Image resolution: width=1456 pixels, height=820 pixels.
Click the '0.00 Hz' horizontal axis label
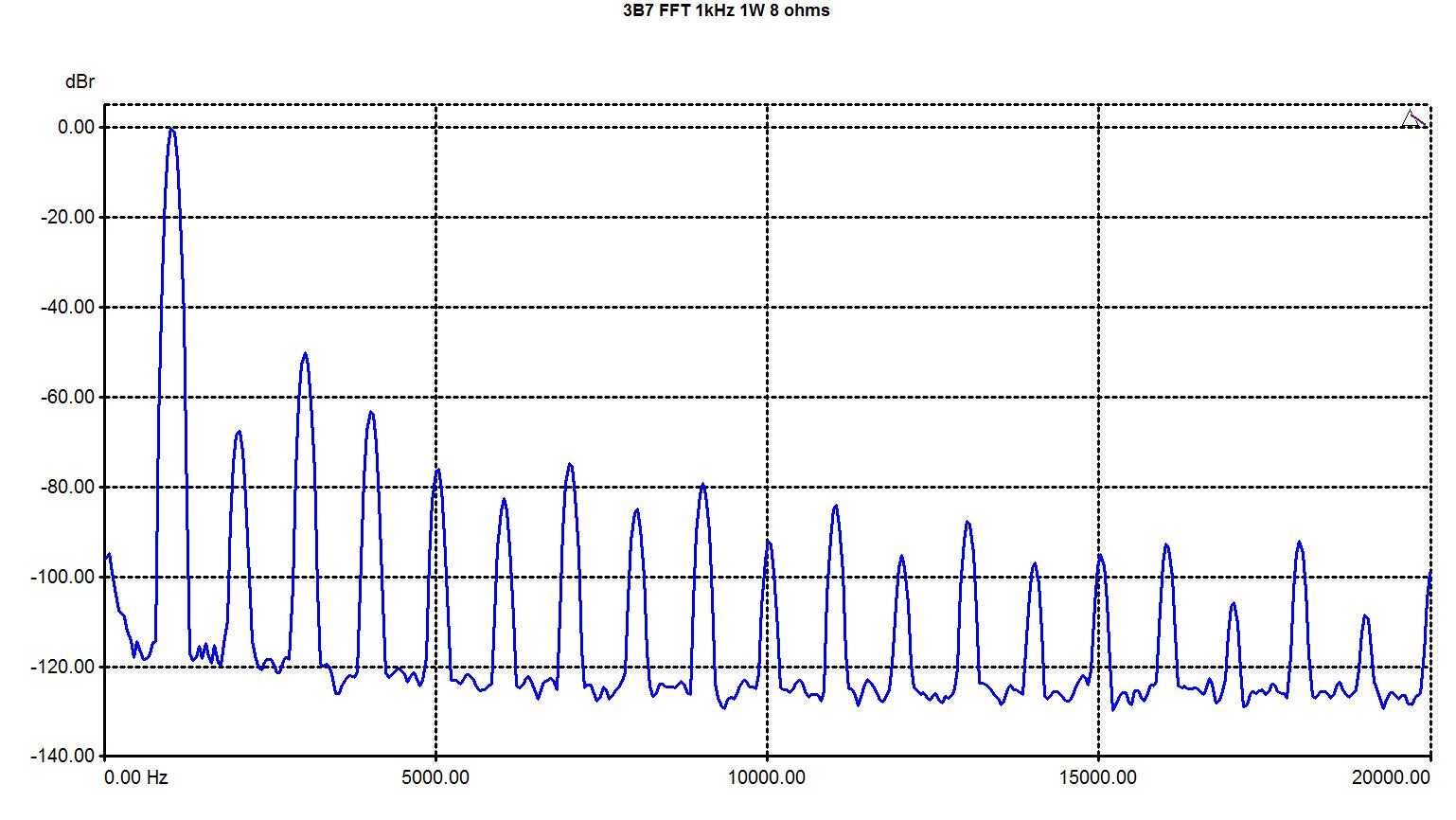(x=136, y=777)
